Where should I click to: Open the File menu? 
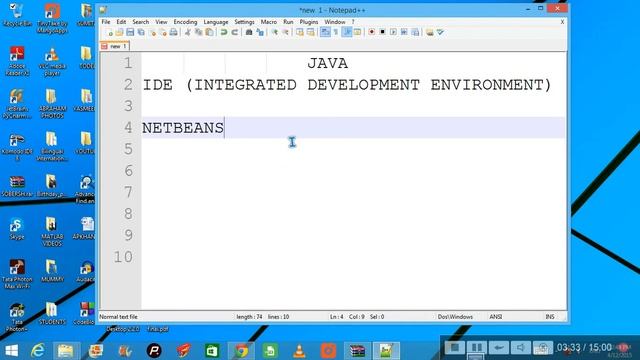[x=106, y=22]
